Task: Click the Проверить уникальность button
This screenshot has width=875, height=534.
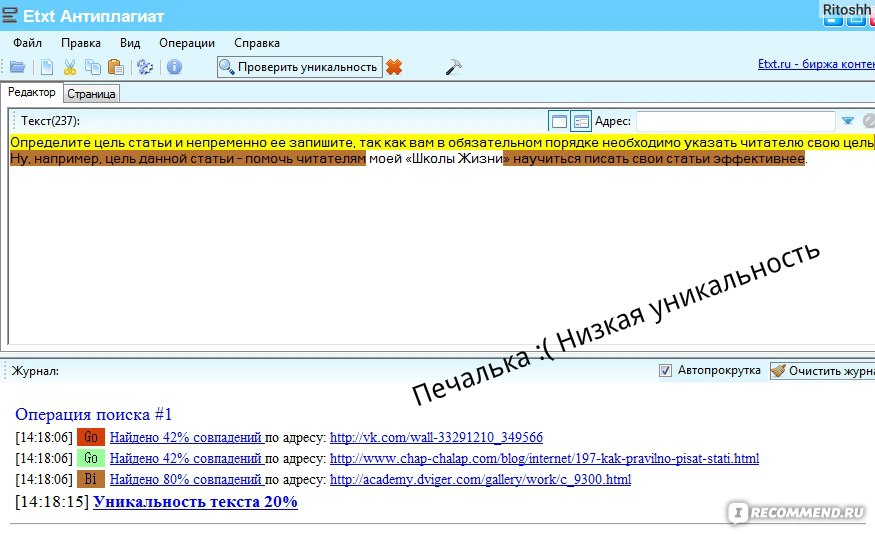Action: click(x=300, y=67)
